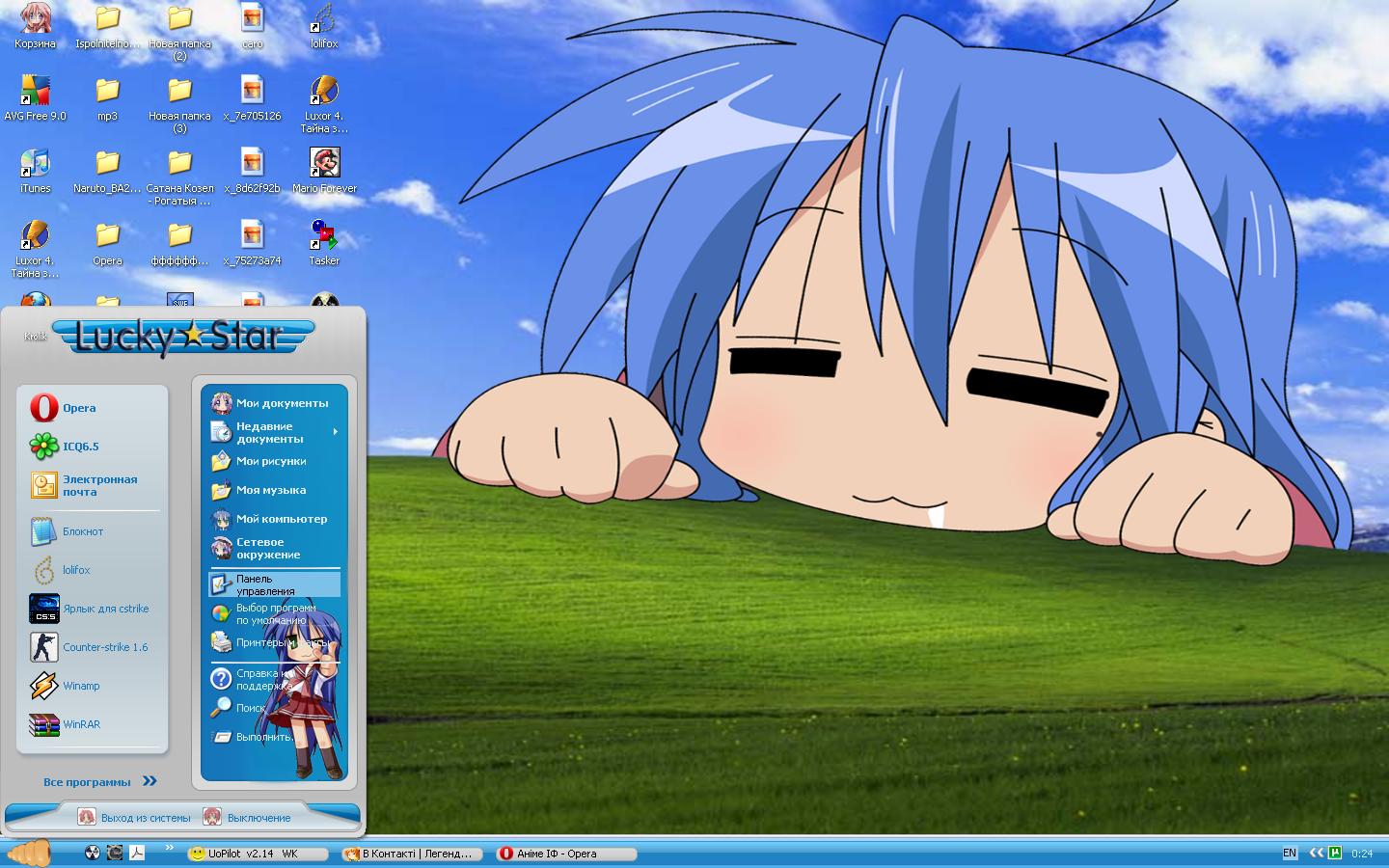Open Opera from the start menu pinned list
Viewport: 1389px width, 868px height.
(93, 408)
